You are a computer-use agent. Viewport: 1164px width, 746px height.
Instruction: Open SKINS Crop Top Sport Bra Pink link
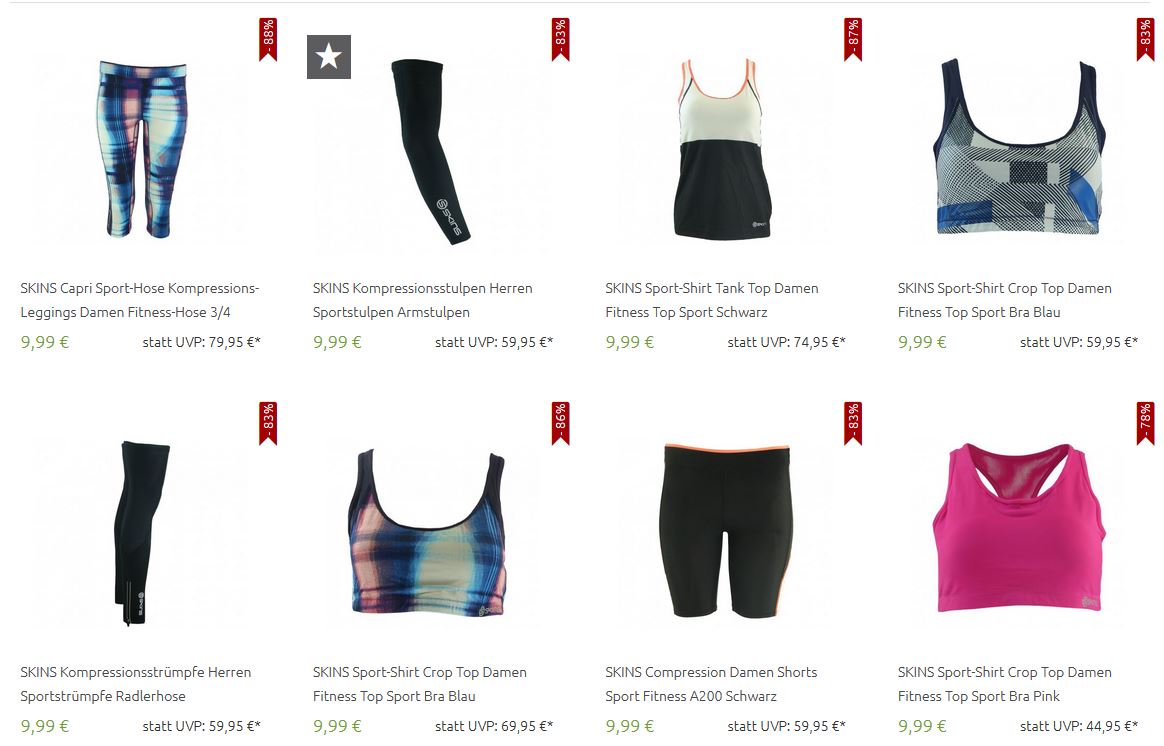click(1004, 684)
